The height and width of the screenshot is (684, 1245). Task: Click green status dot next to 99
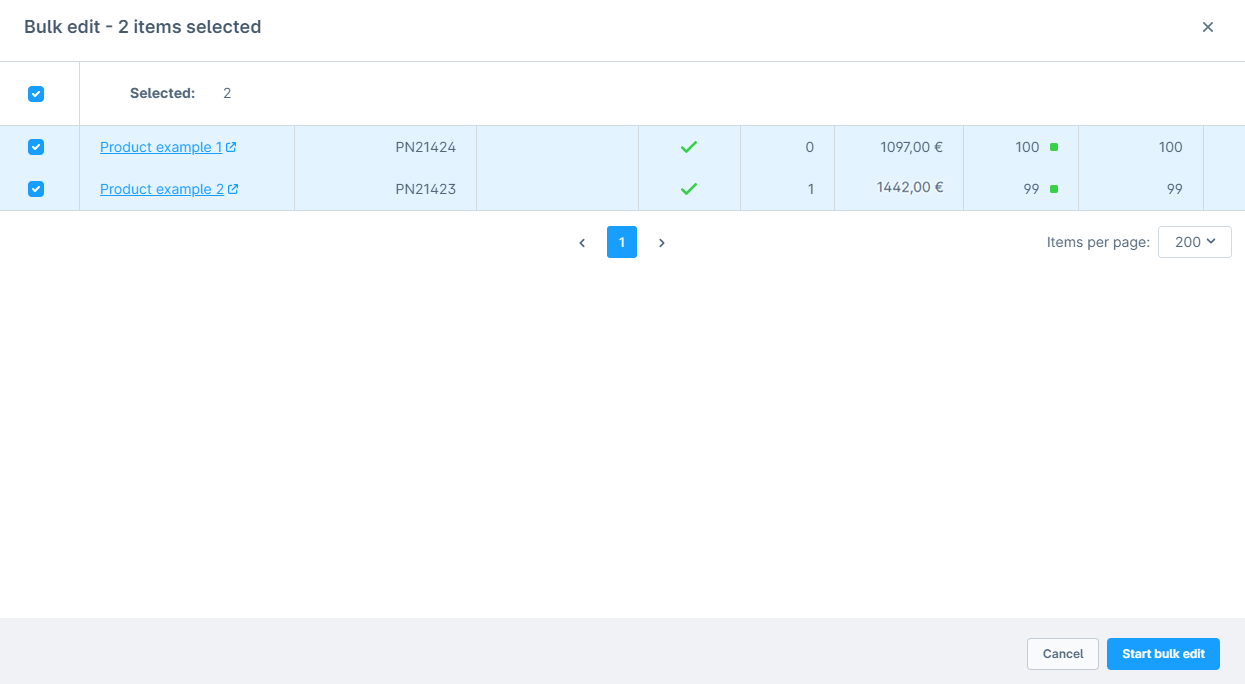click(x=1053, y=189)
